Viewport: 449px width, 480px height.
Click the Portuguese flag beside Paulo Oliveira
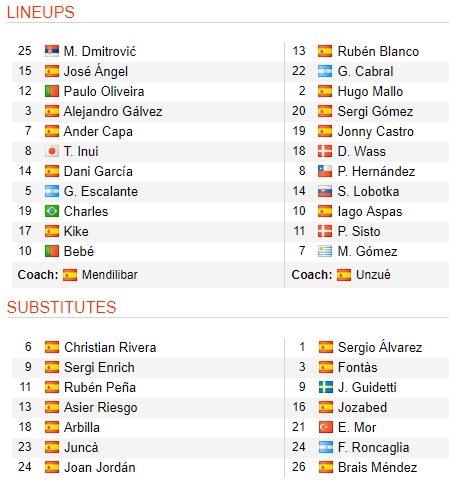click(52, 91)
